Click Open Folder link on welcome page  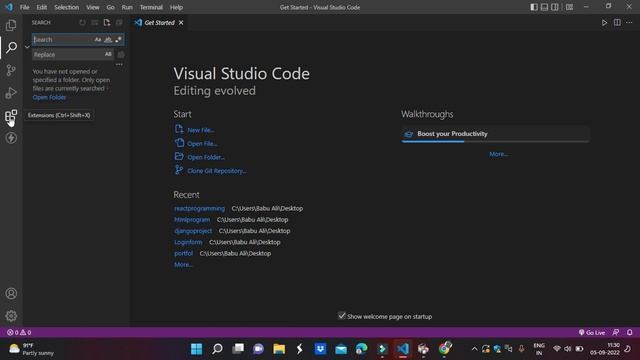[206, 157]
